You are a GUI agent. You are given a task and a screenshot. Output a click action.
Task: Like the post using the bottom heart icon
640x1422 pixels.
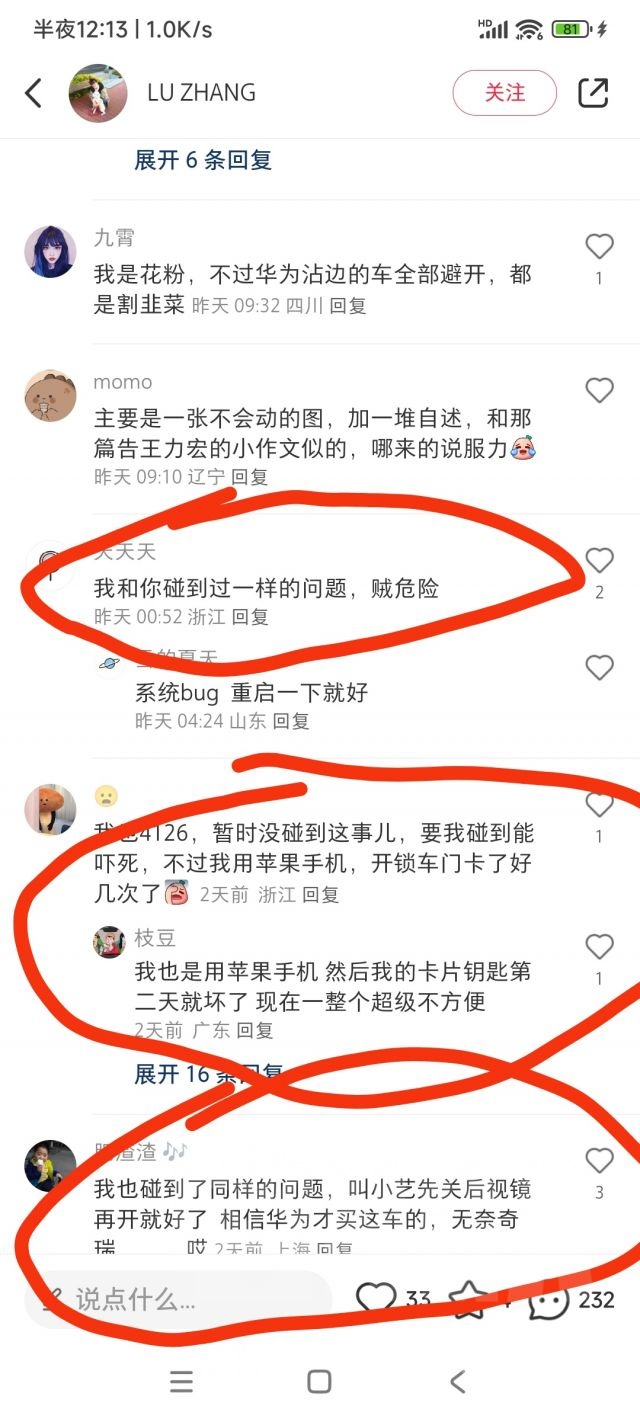pyautogui.click(x=376, y=1300)
